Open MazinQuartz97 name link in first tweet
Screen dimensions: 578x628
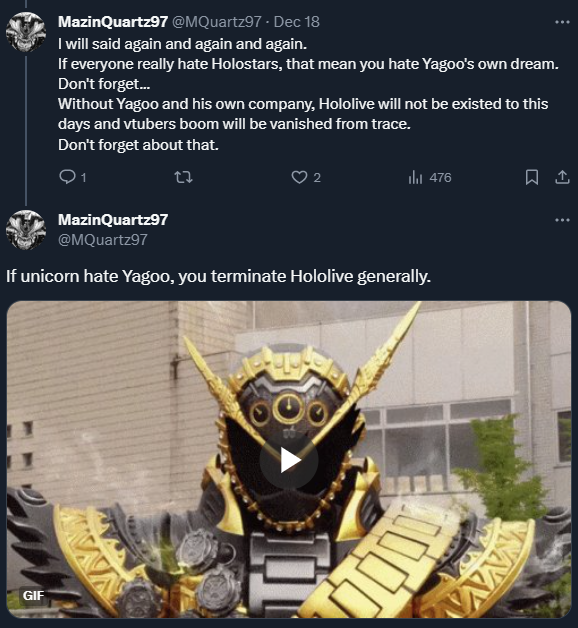[x=113, y=22]
